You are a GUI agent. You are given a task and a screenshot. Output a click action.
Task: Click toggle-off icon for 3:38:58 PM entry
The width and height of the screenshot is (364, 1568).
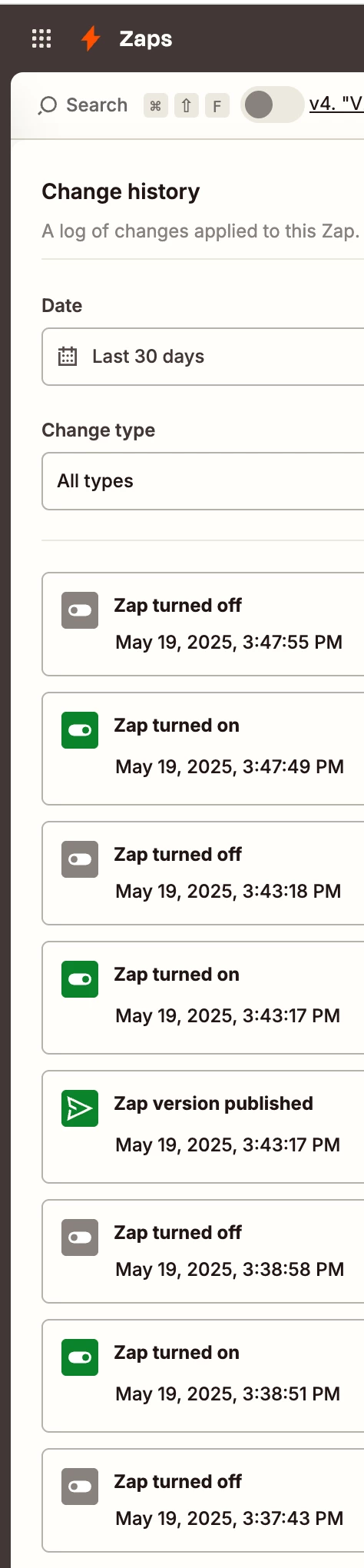[80, 1237]
